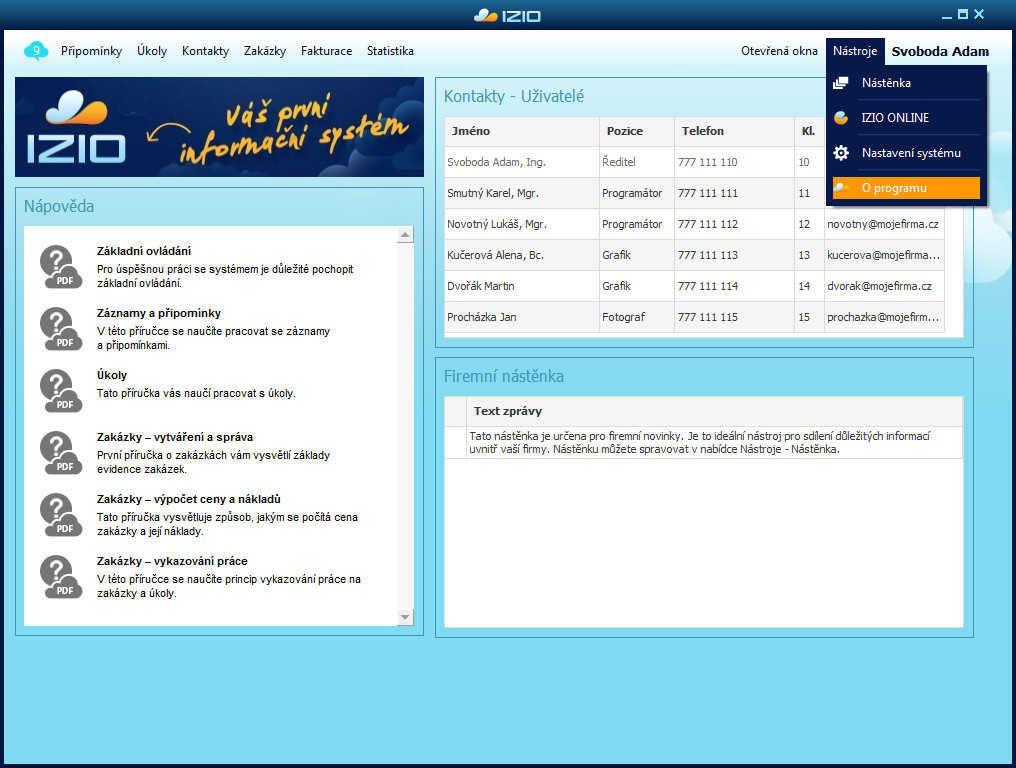Screen dimensions: 1016x768
Task: Open PDF guide icon for Základní ovládání
Action: coord(60,266)
